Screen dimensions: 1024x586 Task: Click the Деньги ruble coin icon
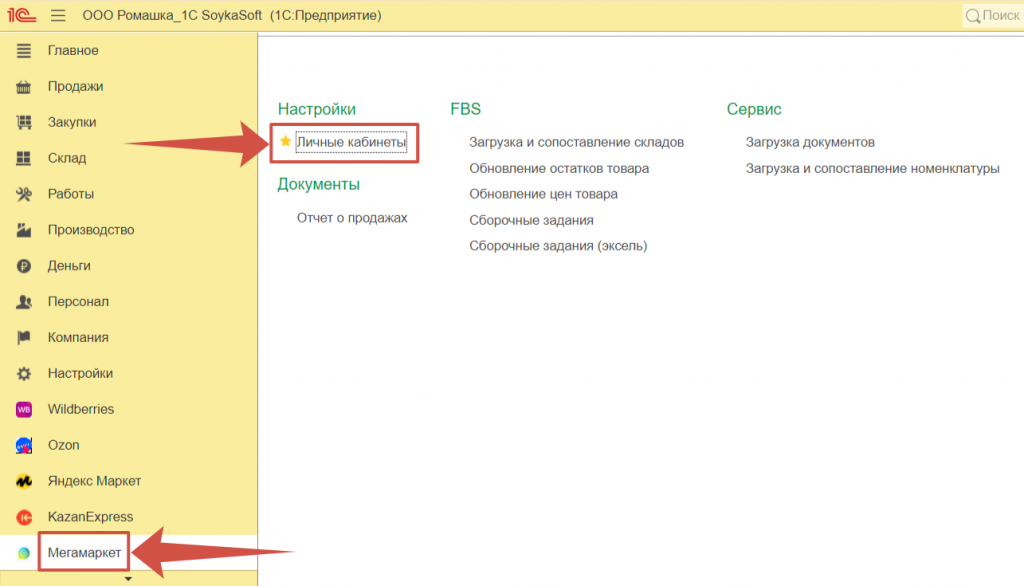[24, 266]
